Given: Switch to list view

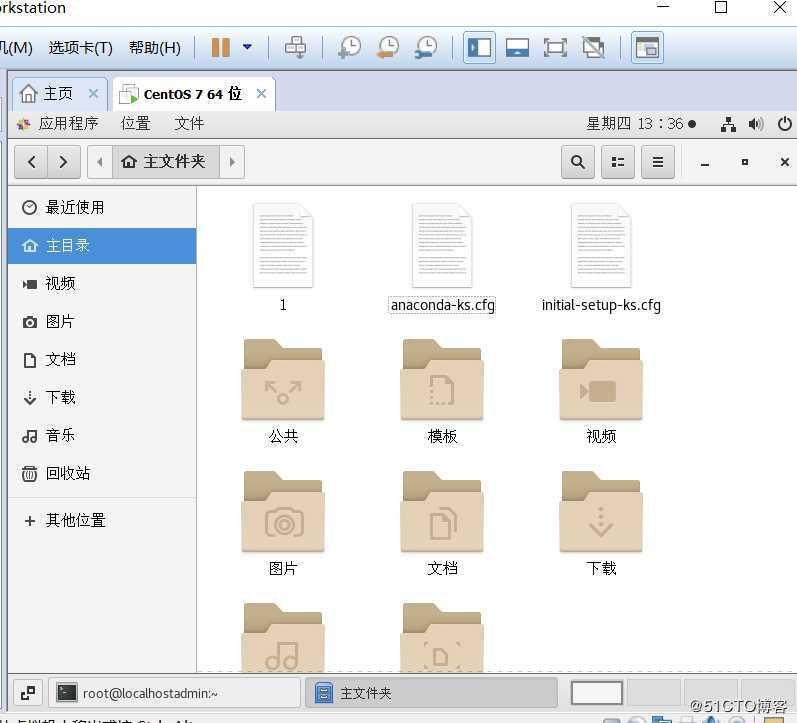Looking at the screenshot, I should click(x=618, y=162).
